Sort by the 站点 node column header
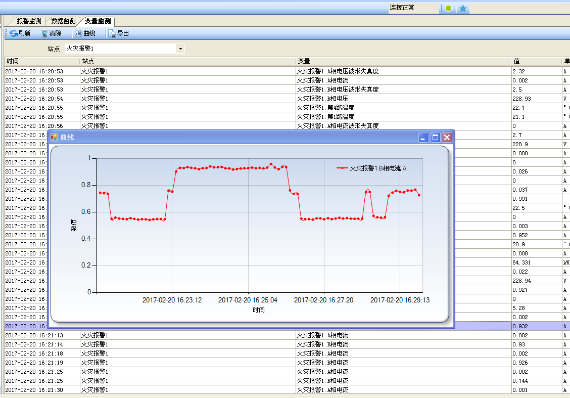The width and height of the screenshot is (570, 398). pyautogui.click(x=187, y=61)
